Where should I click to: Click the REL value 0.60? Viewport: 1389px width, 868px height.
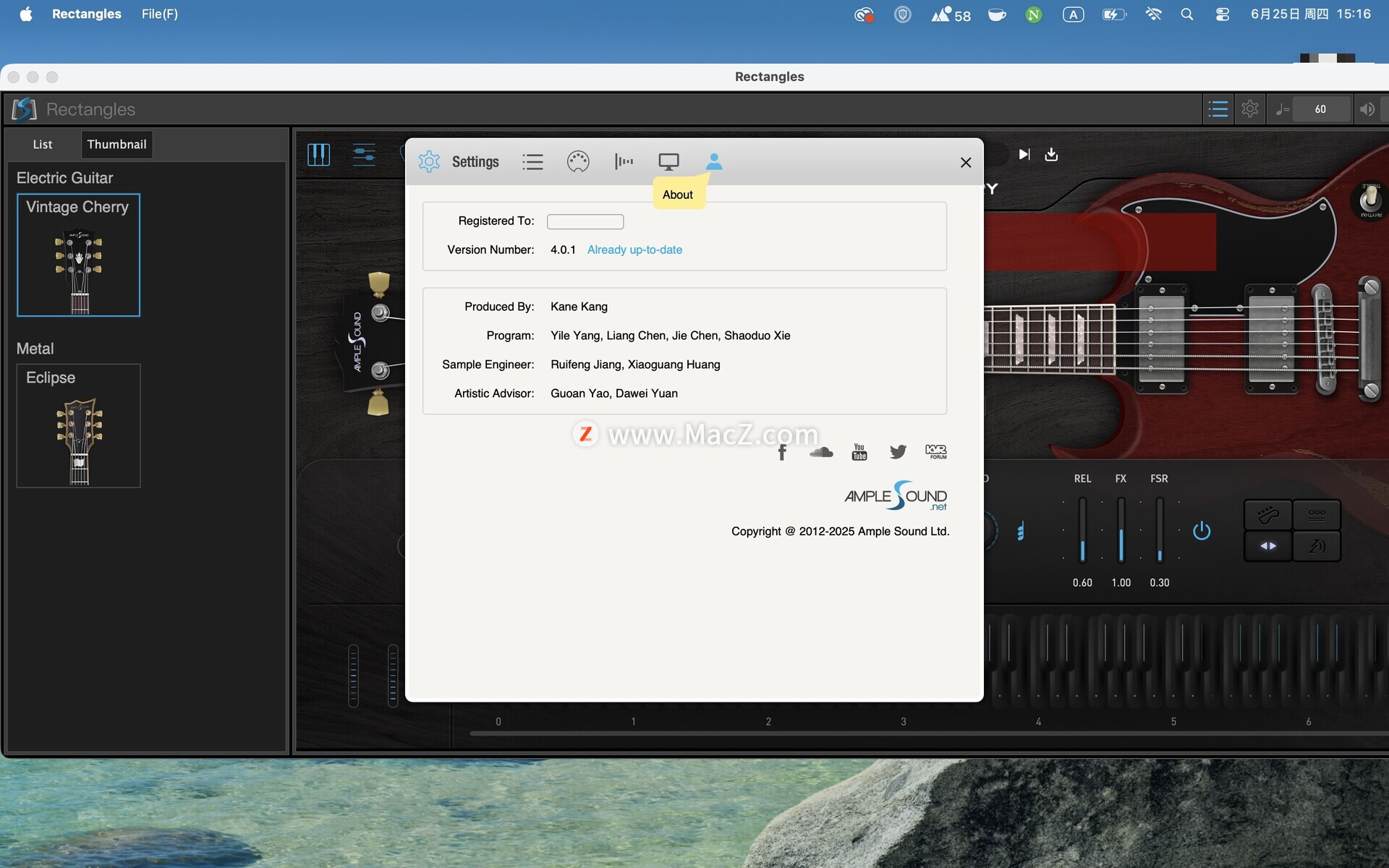1082,582
